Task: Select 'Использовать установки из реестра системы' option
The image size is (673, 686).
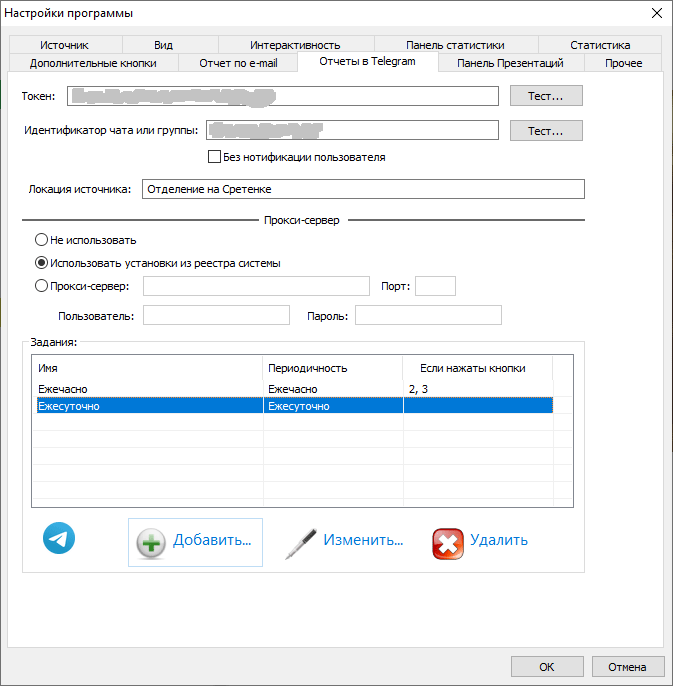Action: (x=41, y=263)
